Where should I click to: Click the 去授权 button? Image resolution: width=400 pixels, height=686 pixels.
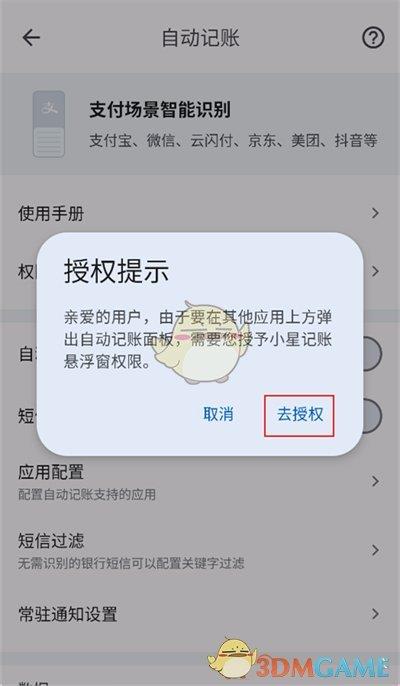point(299,416)
